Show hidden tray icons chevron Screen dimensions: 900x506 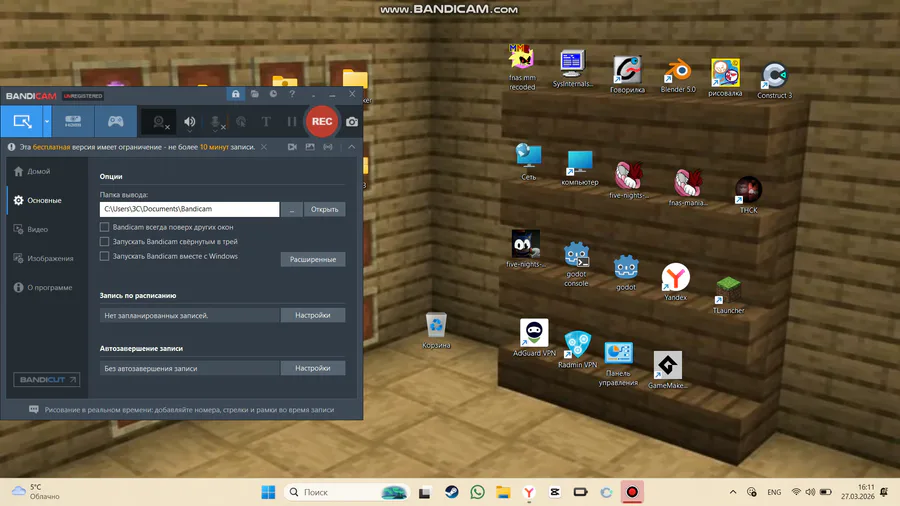pyautogui.click(x=733, y=492)
